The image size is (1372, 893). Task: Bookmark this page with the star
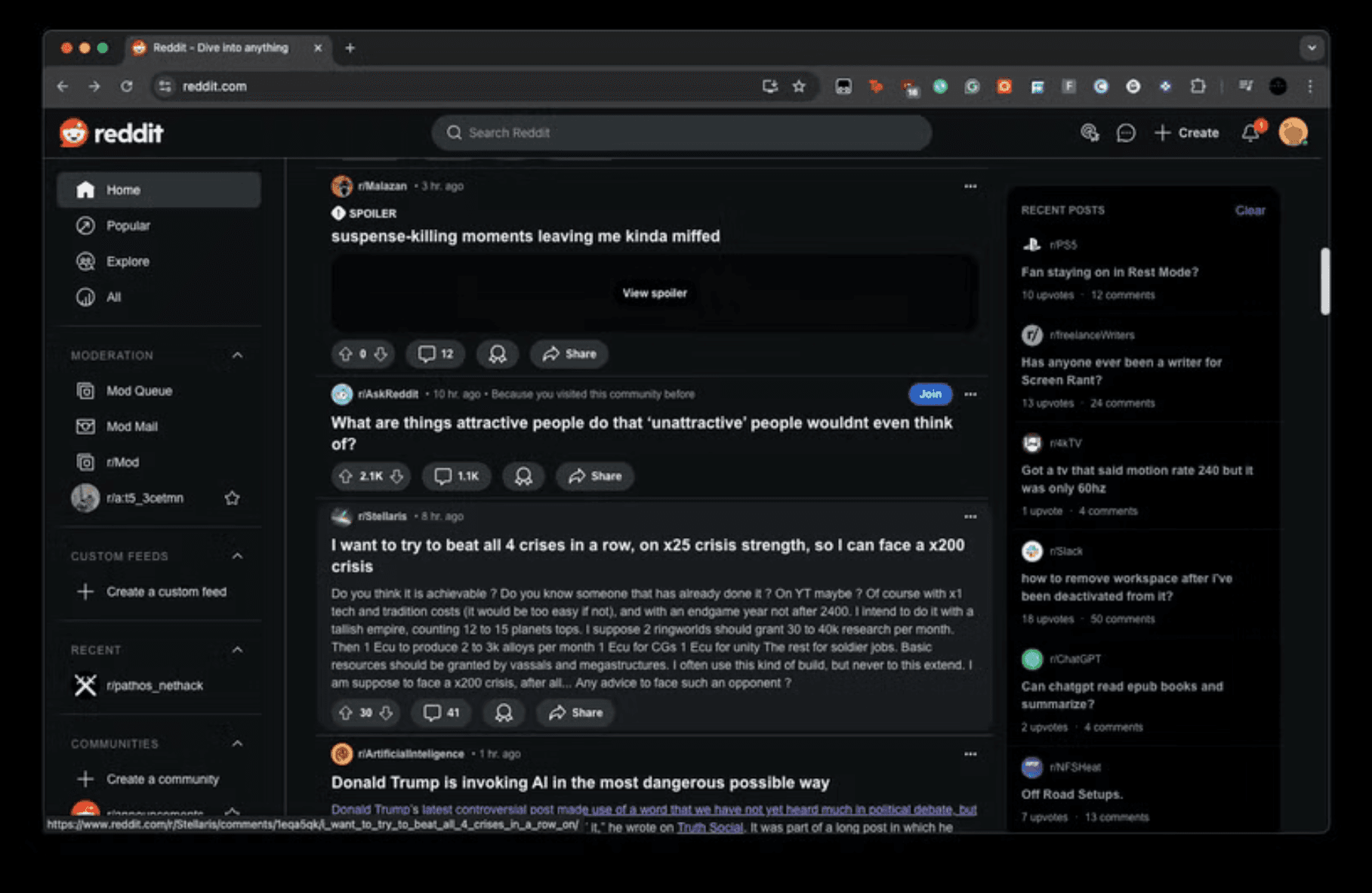799,86
